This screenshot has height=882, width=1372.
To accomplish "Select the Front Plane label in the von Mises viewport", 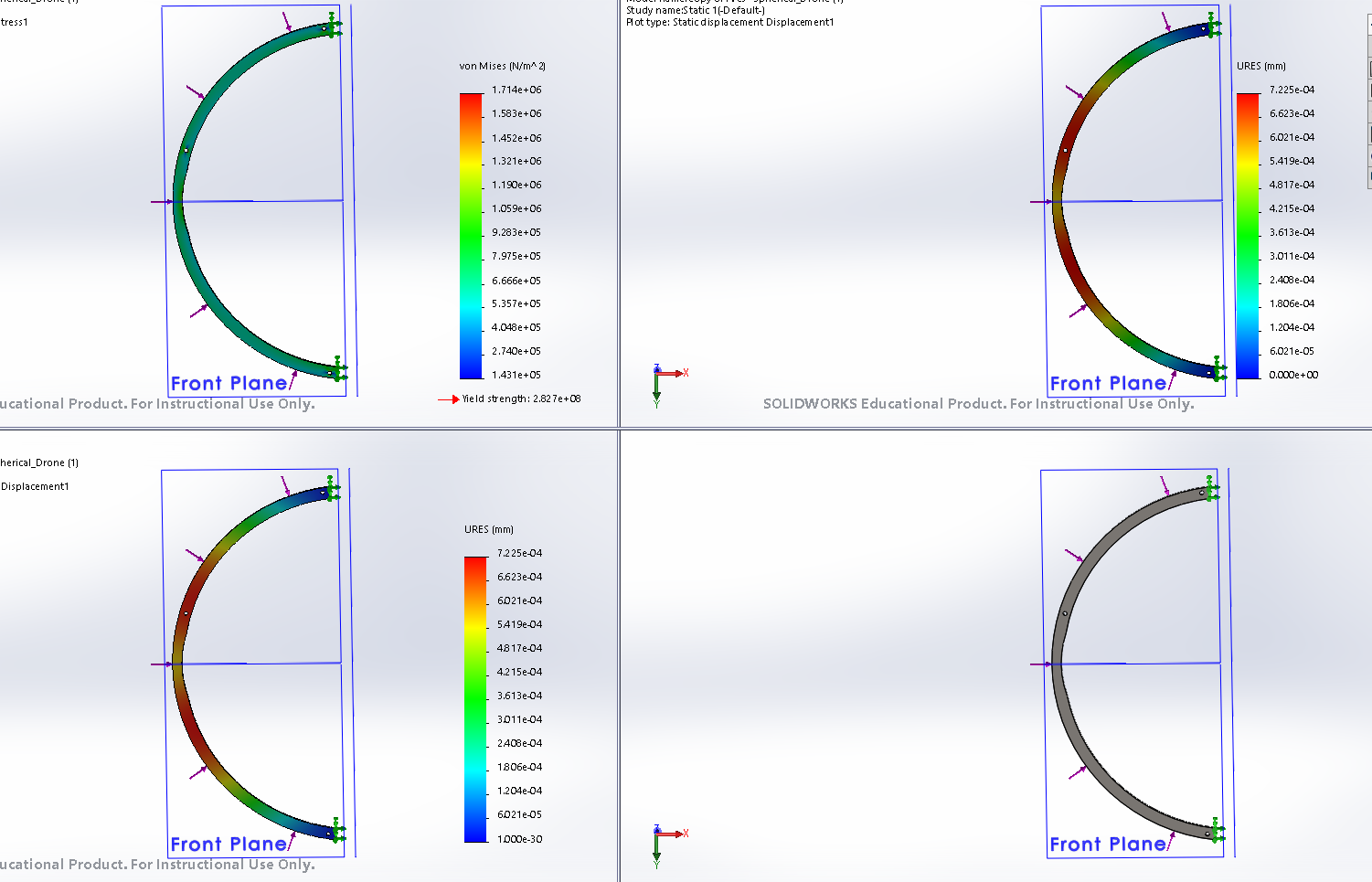I will [229, 384].
